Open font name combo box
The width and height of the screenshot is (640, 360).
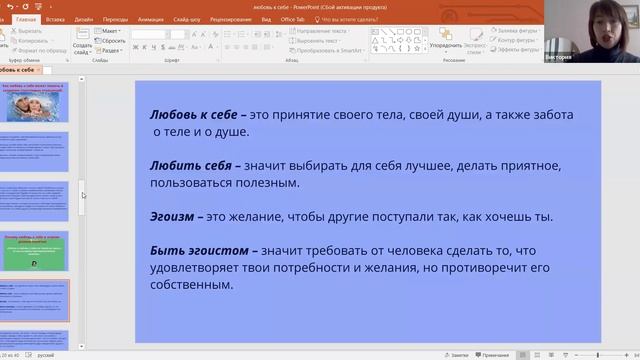[151, 35]
